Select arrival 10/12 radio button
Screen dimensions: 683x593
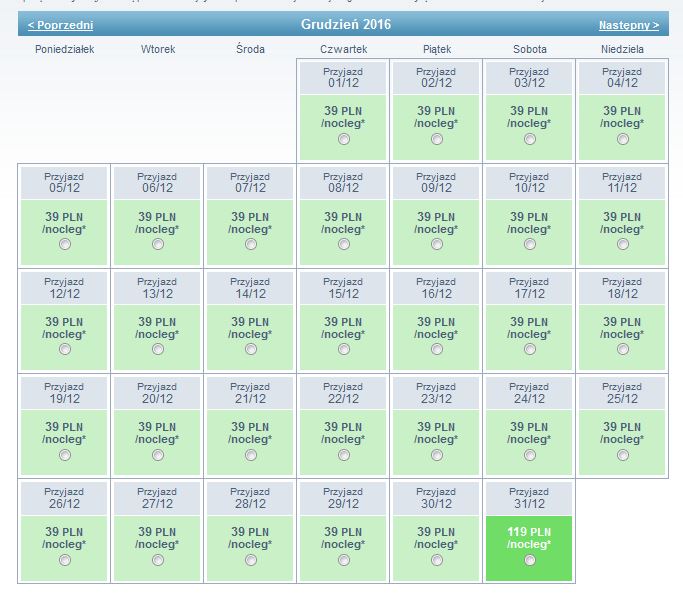[530, 244]
